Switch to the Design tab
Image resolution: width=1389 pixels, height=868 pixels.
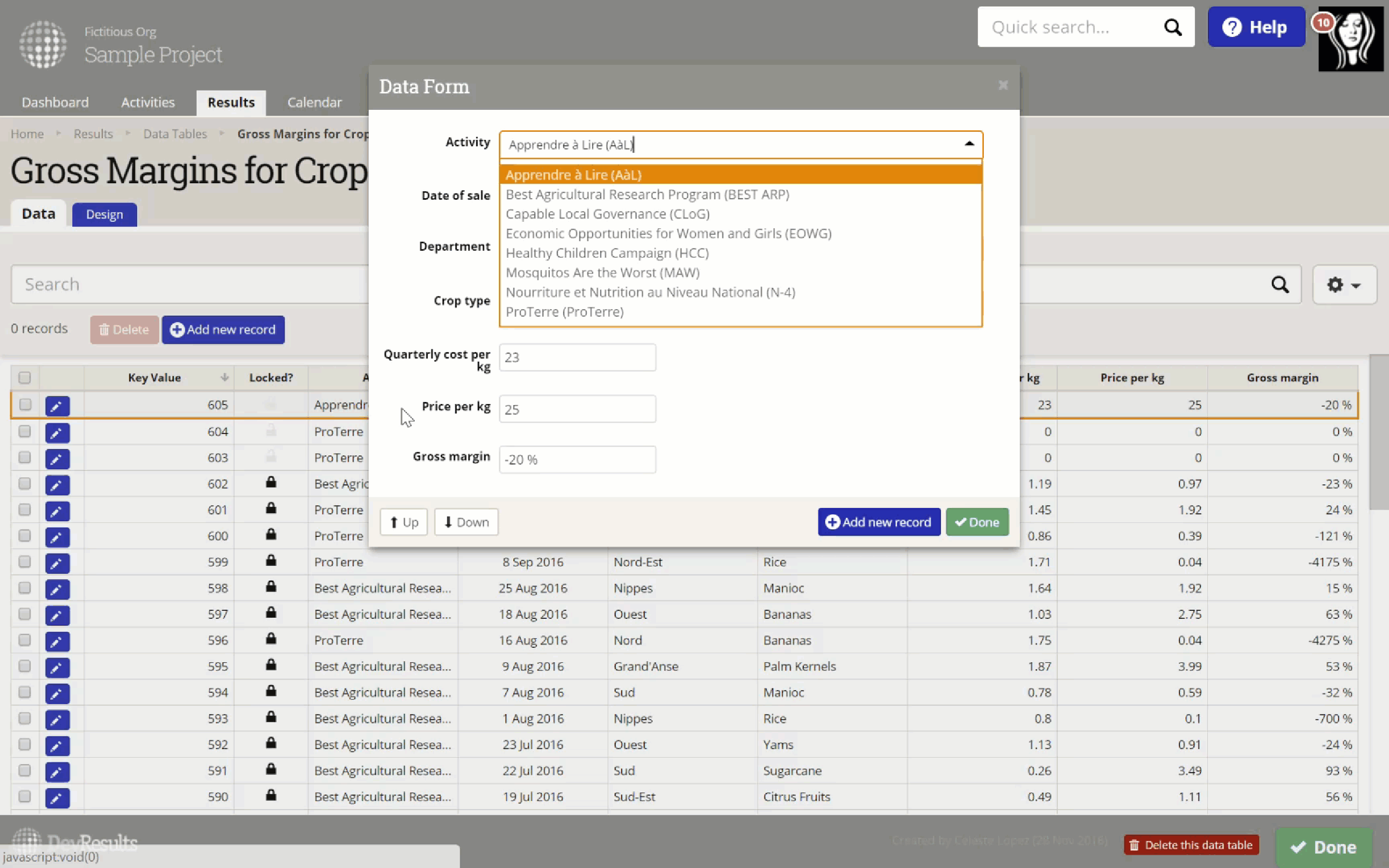104,215
